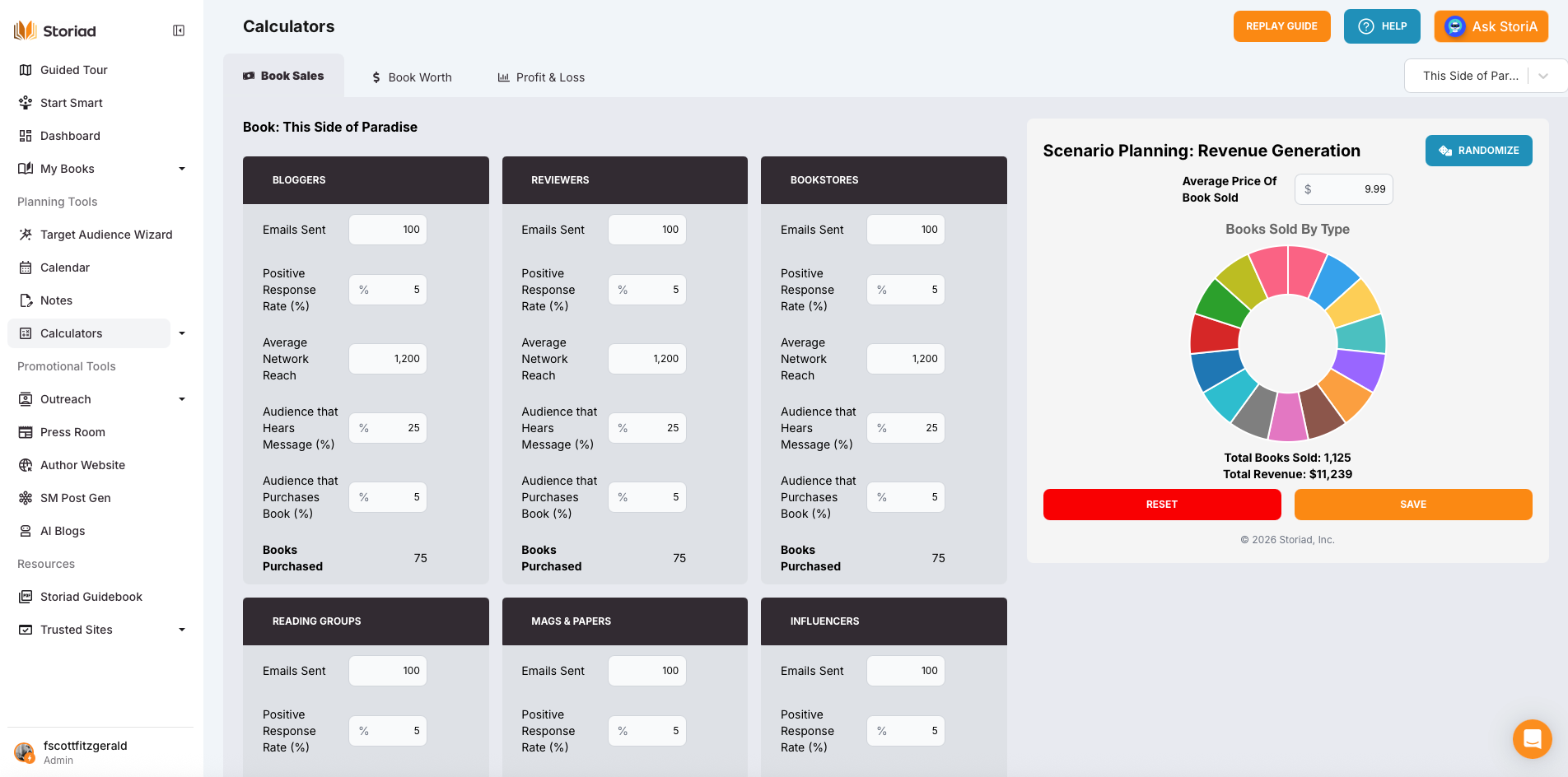Open the Notes tool

coord(56,300)
